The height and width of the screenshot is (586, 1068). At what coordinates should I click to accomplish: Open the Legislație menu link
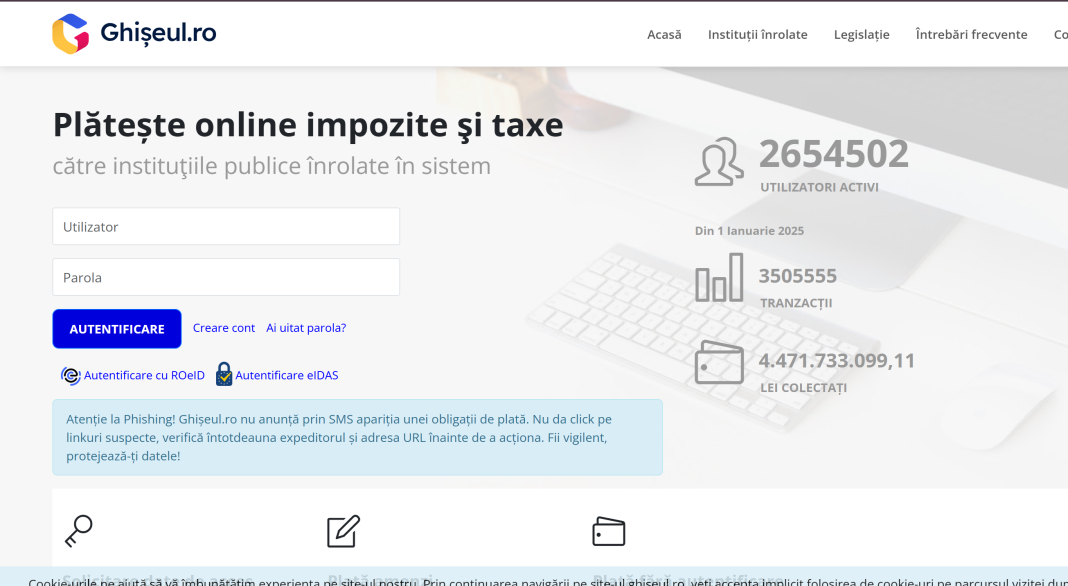coord(862,34)
